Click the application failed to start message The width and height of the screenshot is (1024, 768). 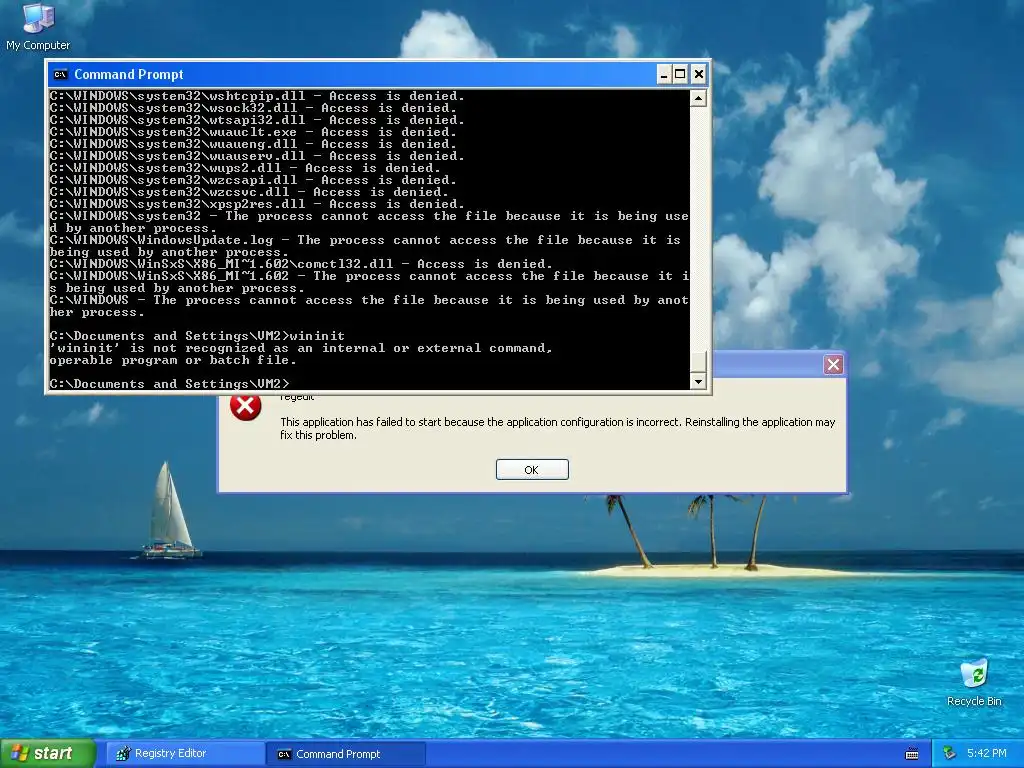558,428
